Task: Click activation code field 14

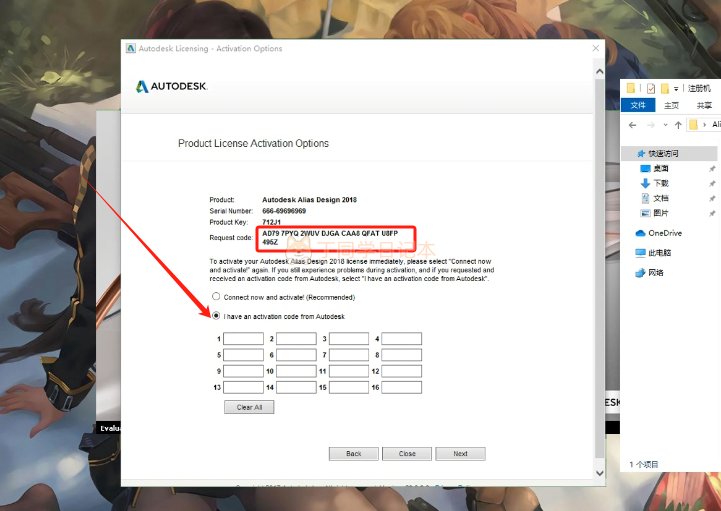Action: click(296, 387)
